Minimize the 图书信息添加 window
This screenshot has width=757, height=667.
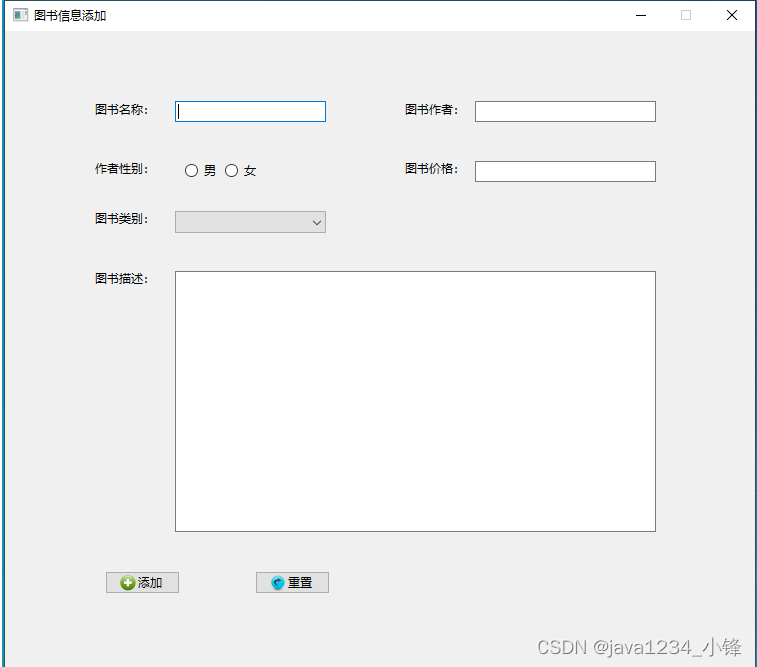coord(641,15)
